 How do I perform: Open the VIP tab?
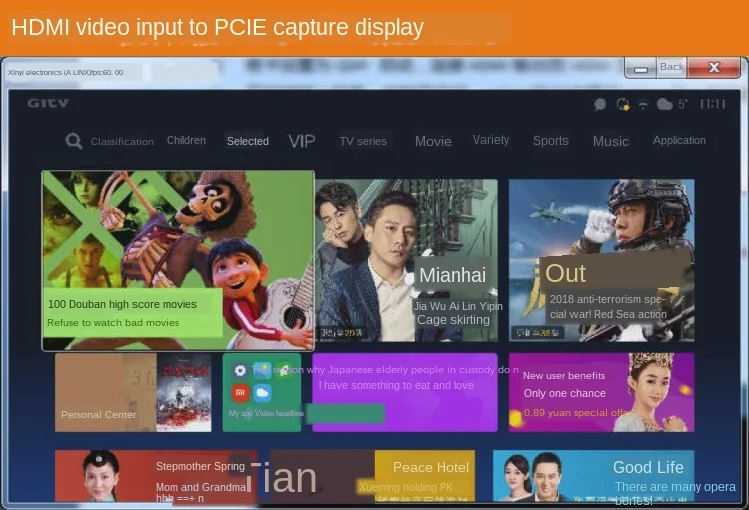tap(302, 141)
